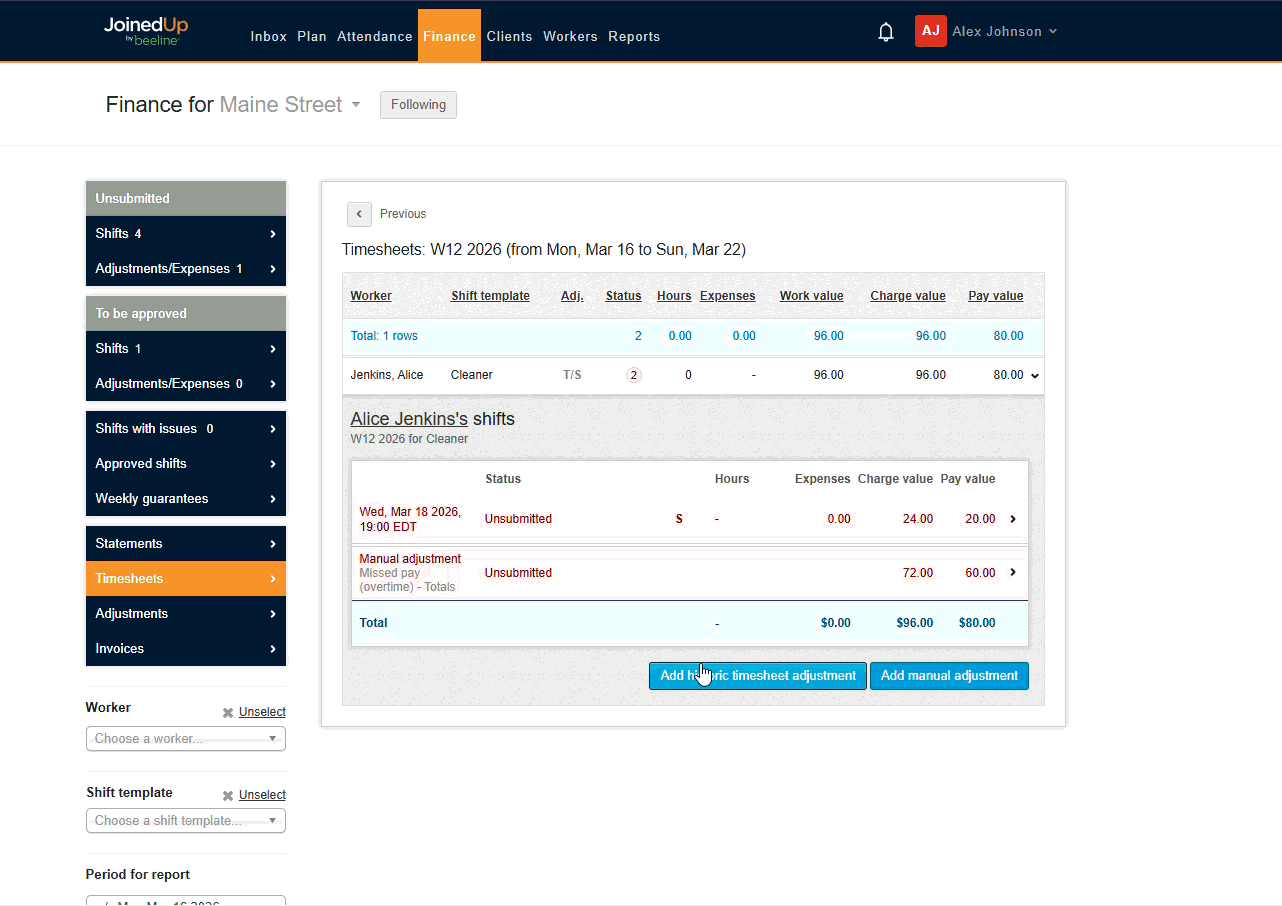Click the Following button

[418, 104]
